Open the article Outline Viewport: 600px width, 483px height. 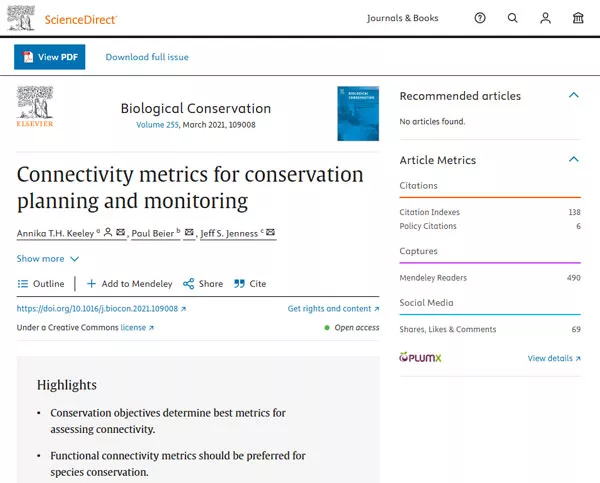click(x=41, y=284)
